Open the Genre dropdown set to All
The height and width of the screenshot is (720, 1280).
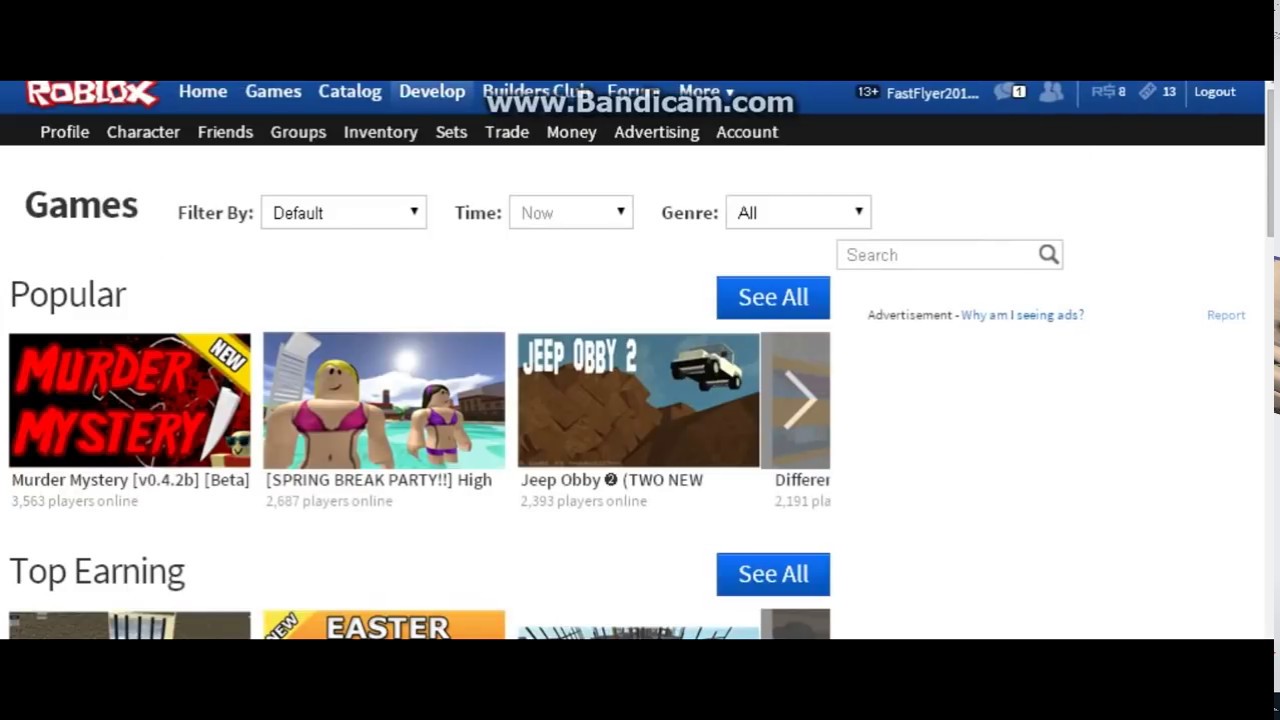pyautogui.click(x=798, y=212)
